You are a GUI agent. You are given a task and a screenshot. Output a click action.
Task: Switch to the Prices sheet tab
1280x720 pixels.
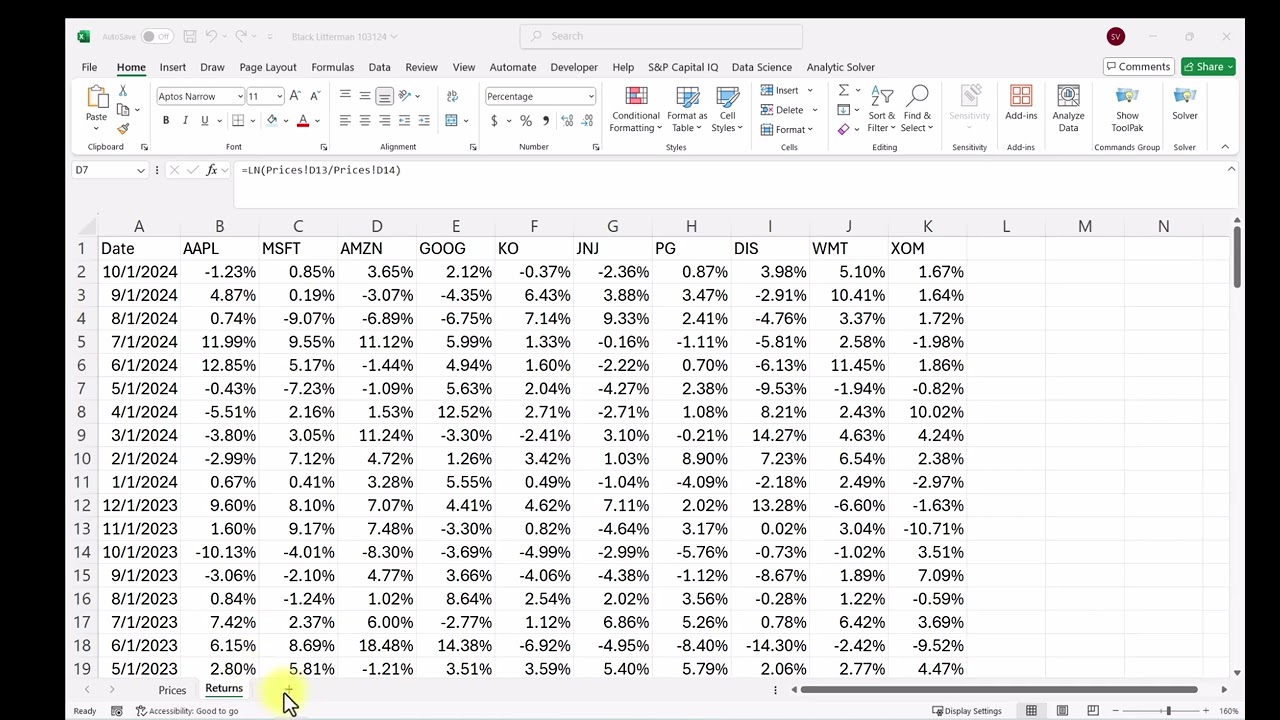coord(172,690)
